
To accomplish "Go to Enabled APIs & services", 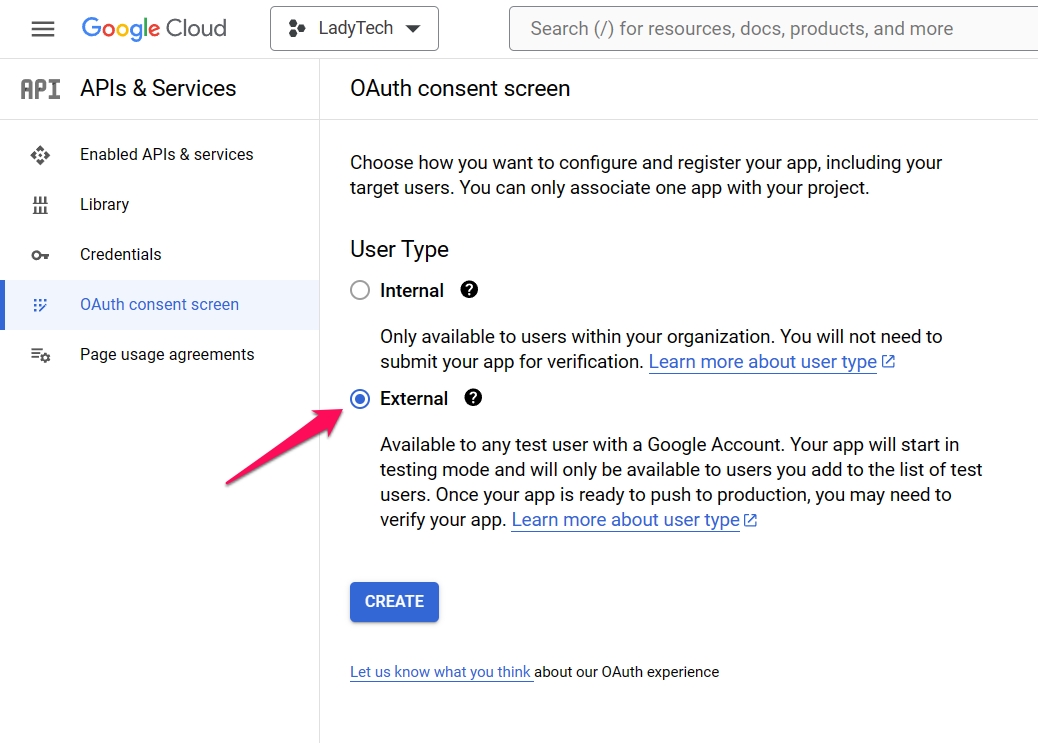I will coord(160,154).
